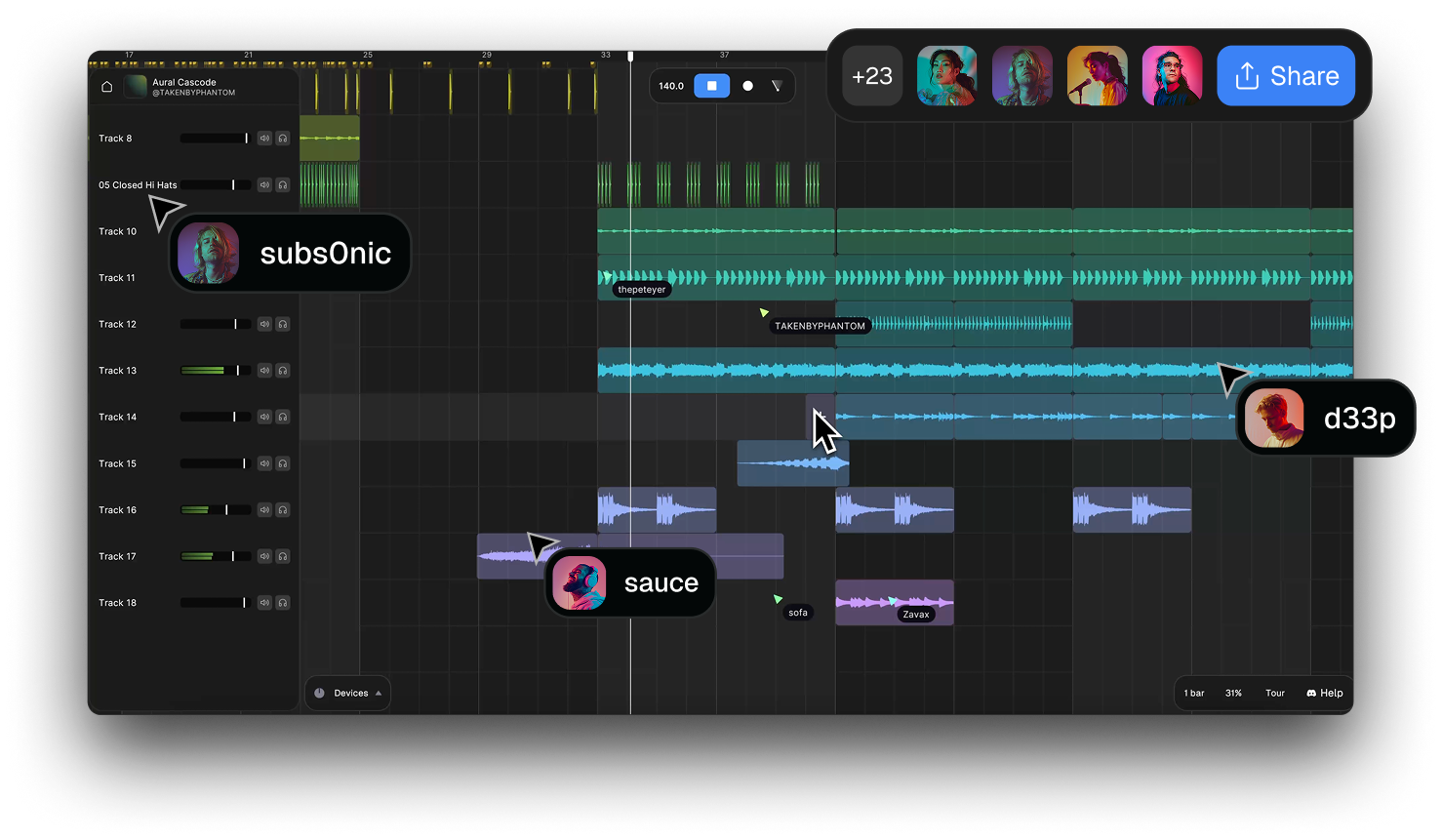The width and height of the screenshot is (1442, 840).
Task: Mute the 05 Closed Hi Hats track
Action: coord(264,185)
